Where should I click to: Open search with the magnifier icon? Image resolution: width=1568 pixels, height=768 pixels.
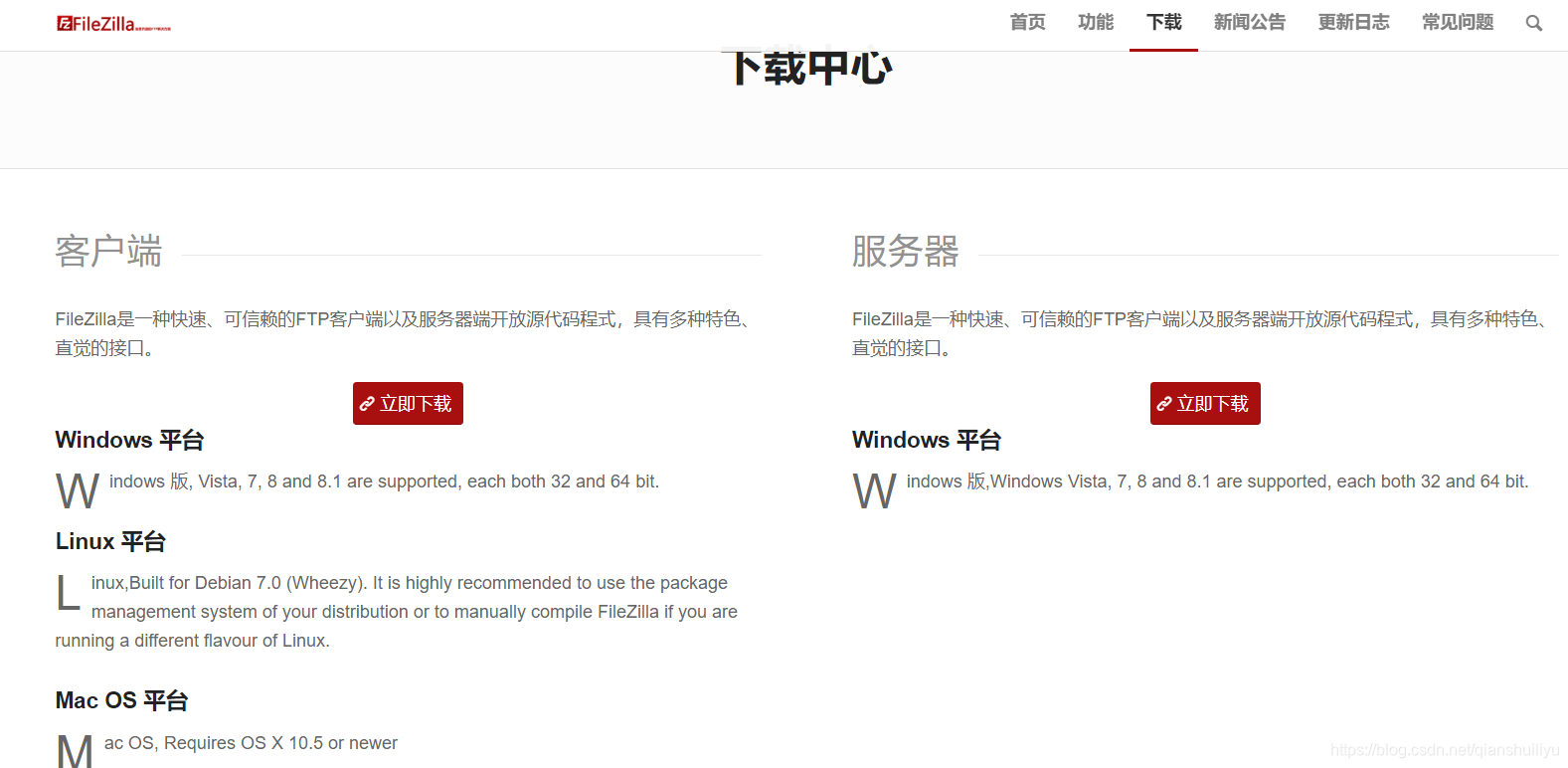point(1533,23)
